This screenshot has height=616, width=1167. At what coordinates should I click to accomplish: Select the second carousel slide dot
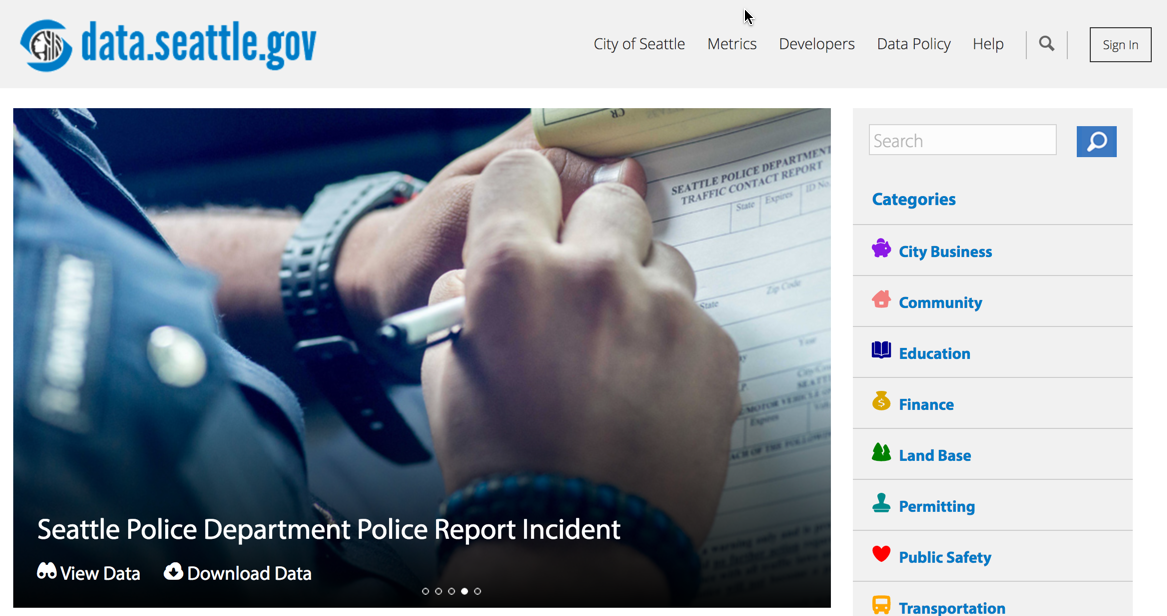pyautogui.click(x=438, y=591)
